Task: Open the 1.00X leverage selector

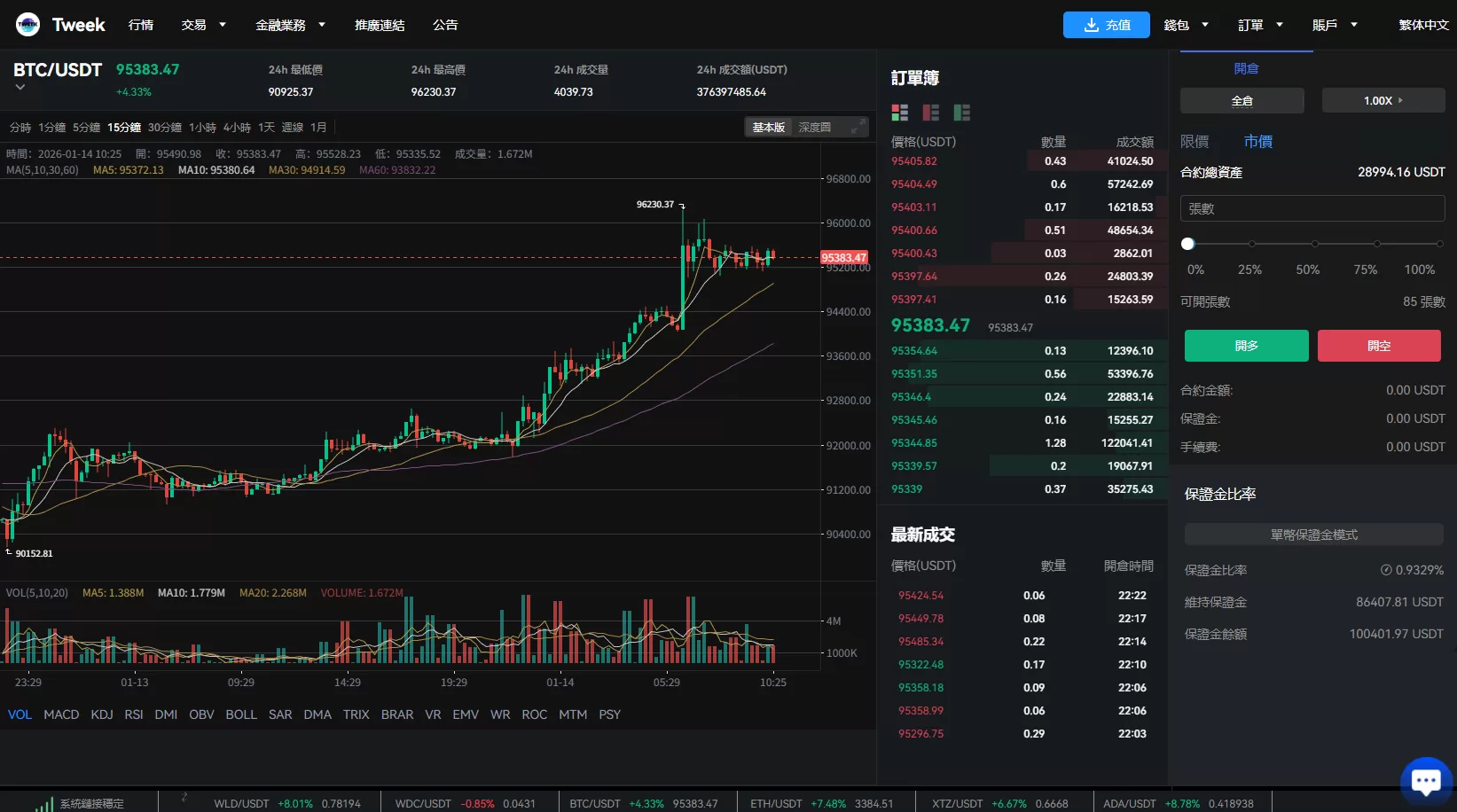Action: [1382, 100]
